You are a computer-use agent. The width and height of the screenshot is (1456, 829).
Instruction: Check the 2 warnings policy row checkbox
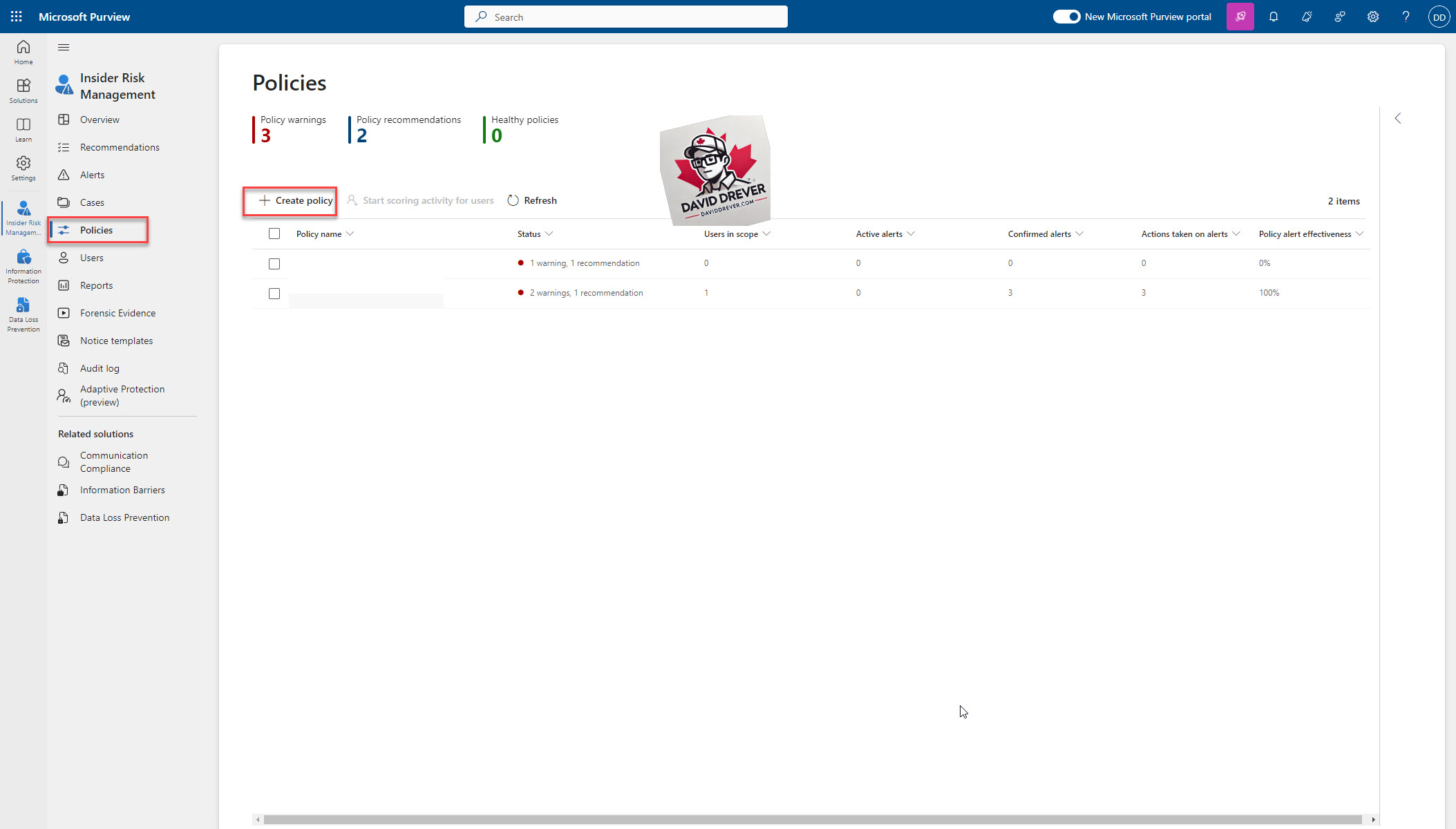[274, 294]
